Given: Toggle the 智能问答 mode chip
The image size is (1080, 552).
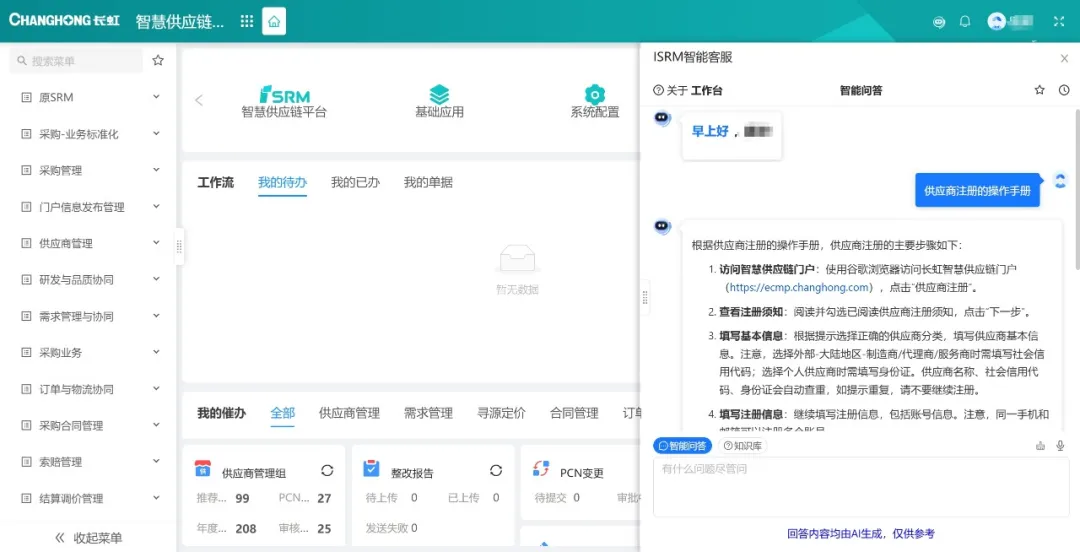Looking at the screenshot, I should click(683, 446).
